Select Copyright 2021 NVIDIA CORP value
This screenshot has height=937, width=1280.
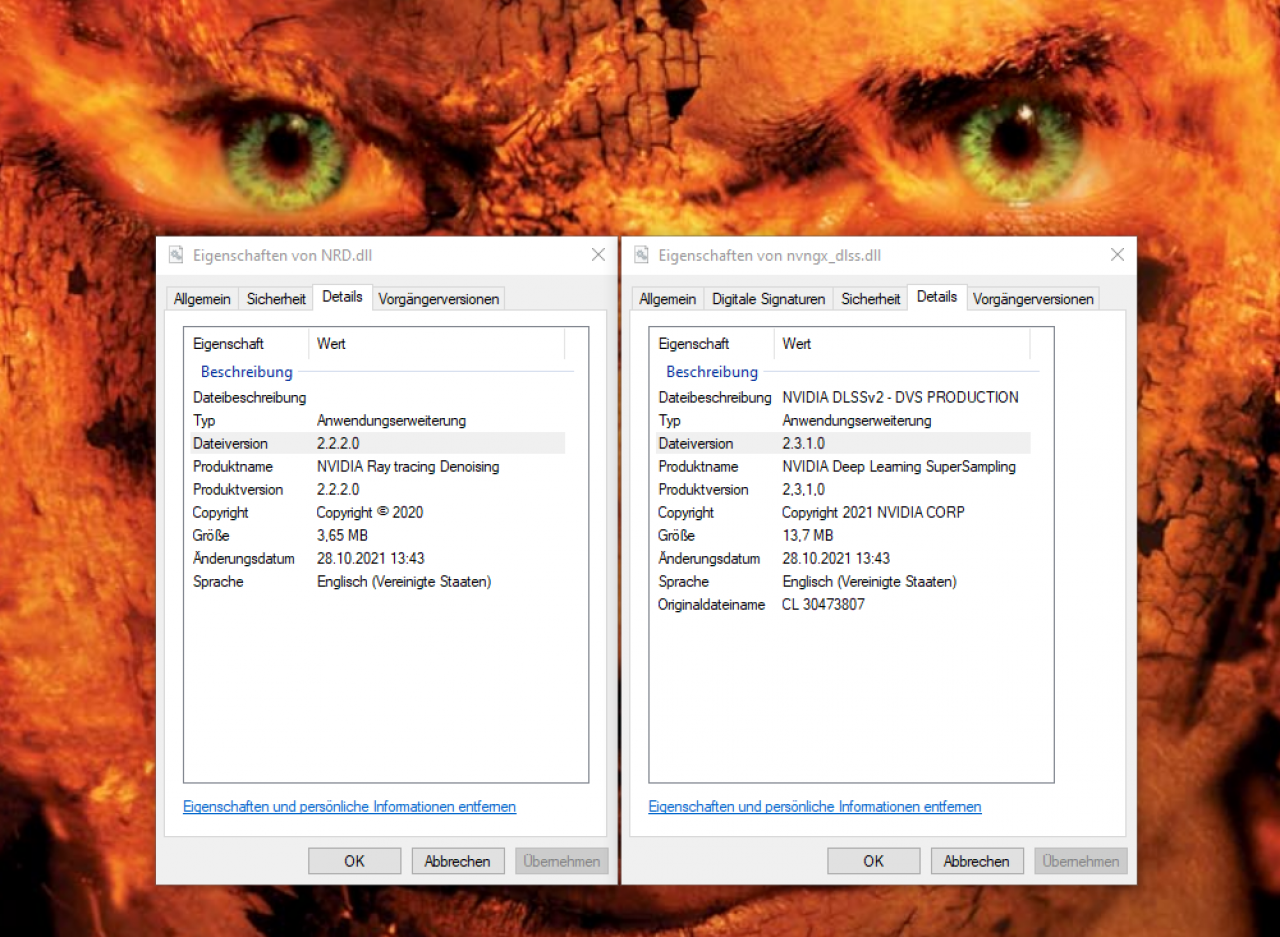pyautogui.click(x=873, y=512)
